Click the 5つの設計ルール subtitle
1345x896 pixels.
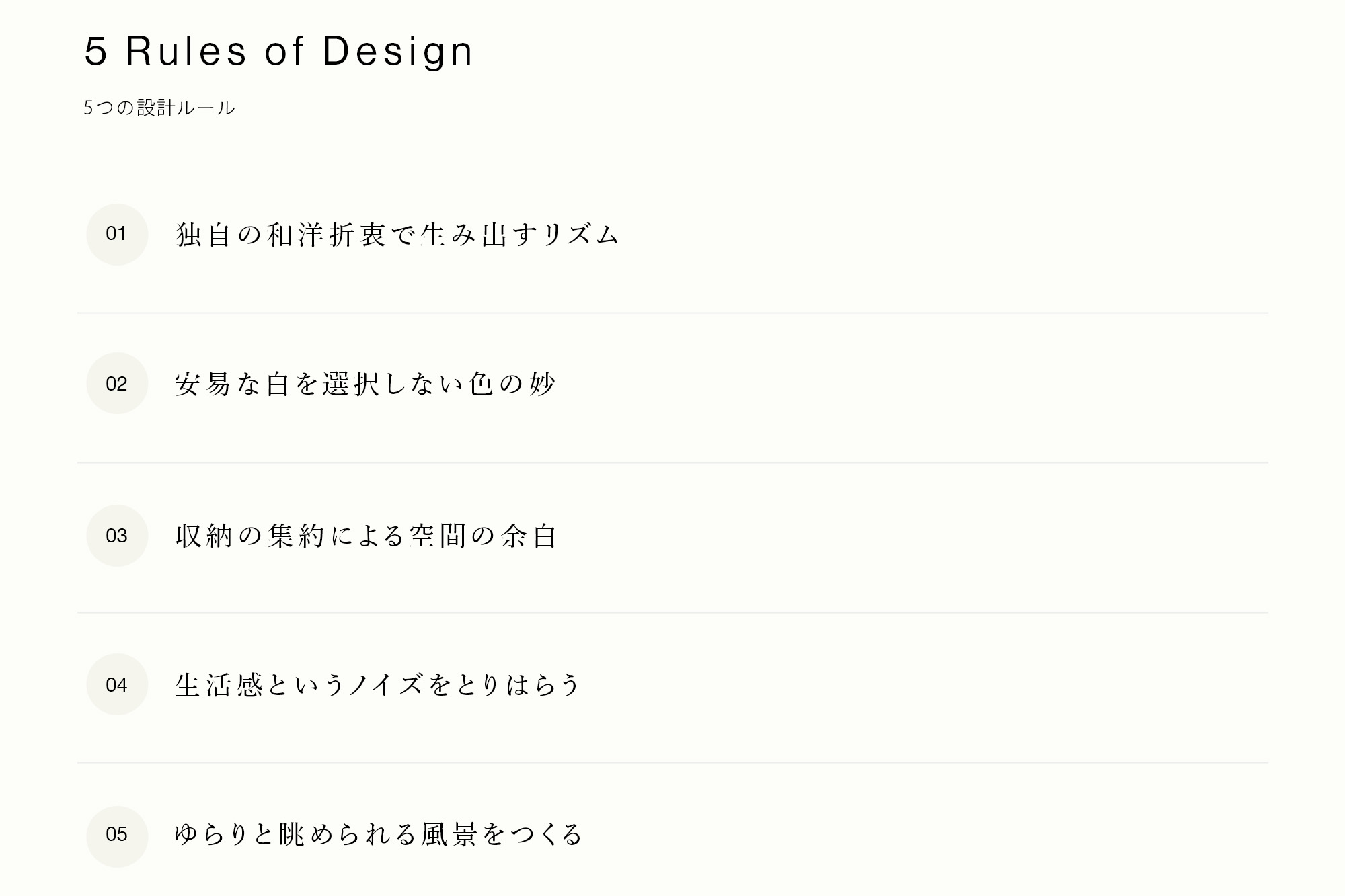point(159,108)
